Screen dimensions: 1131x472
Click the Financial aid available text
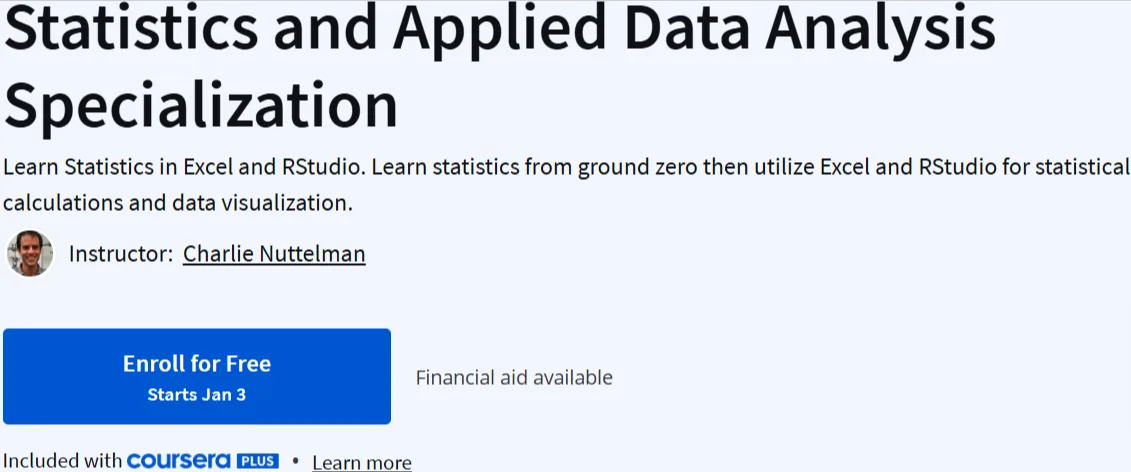point(514,377)
